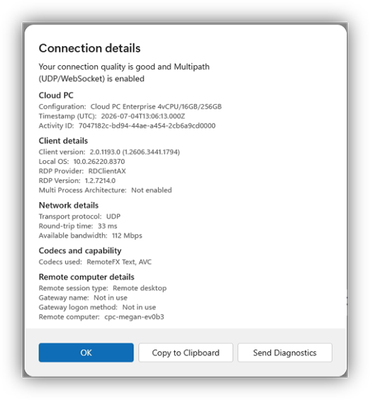Click the Timestamp (UTC) value

[x=143, y=116]
